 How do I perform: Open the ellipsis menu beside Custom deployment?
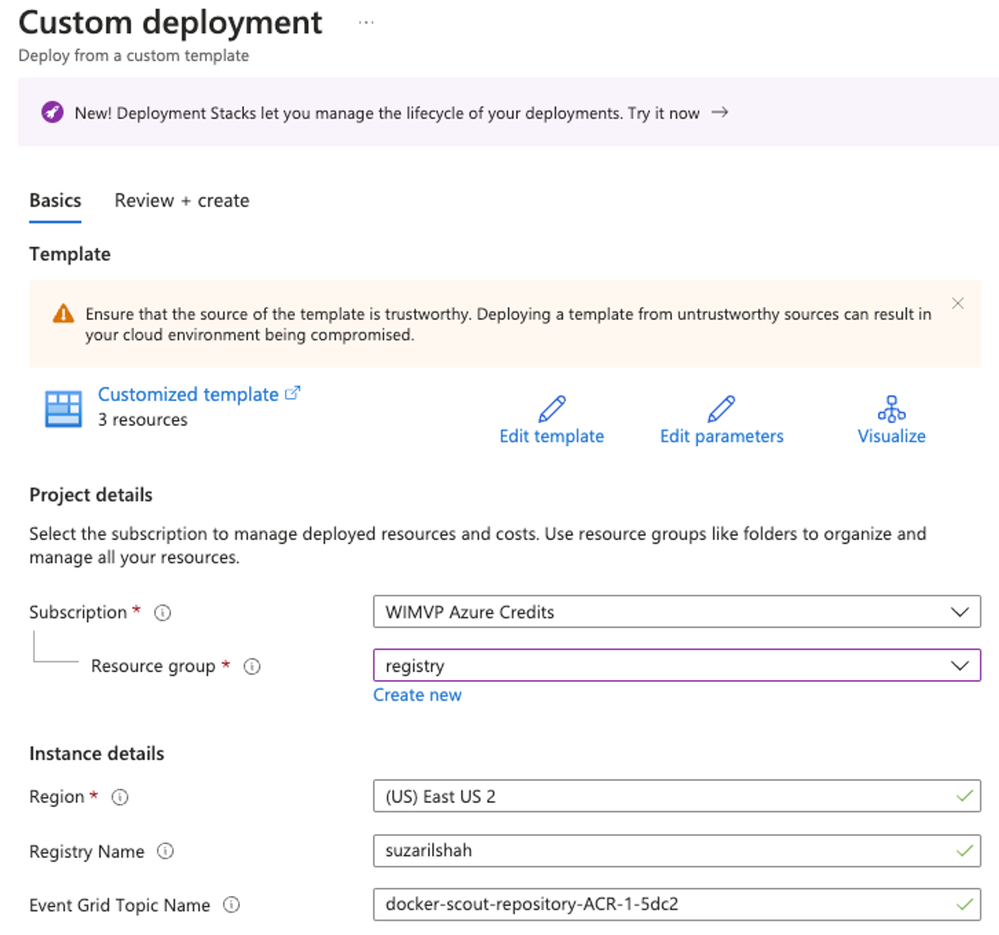click(366, 22)
